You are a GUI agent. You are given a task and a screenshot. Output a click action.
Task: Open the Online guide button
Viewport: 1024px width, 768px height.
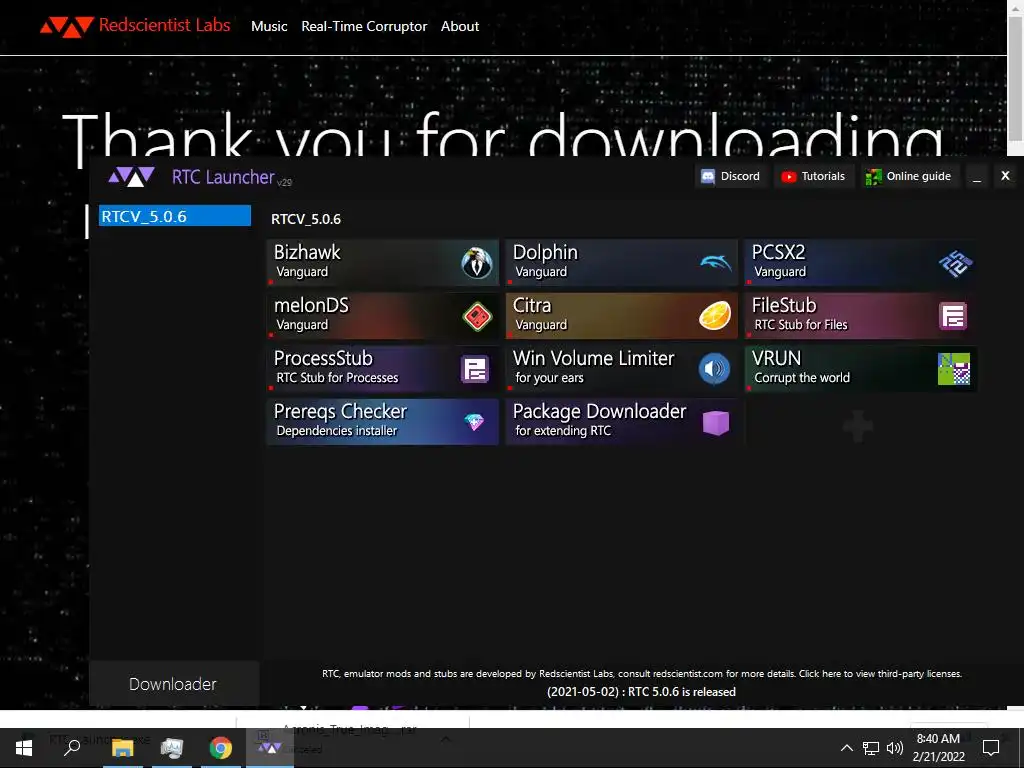coord(909,176)
